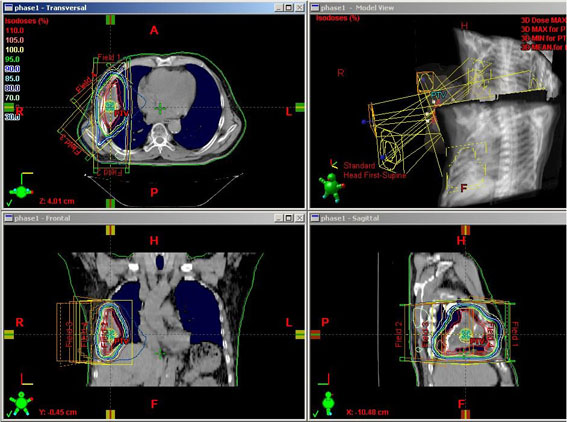Open the Sagittal window system menu icon
Viewport: 567px width, 422px height.
pos(315,218)
